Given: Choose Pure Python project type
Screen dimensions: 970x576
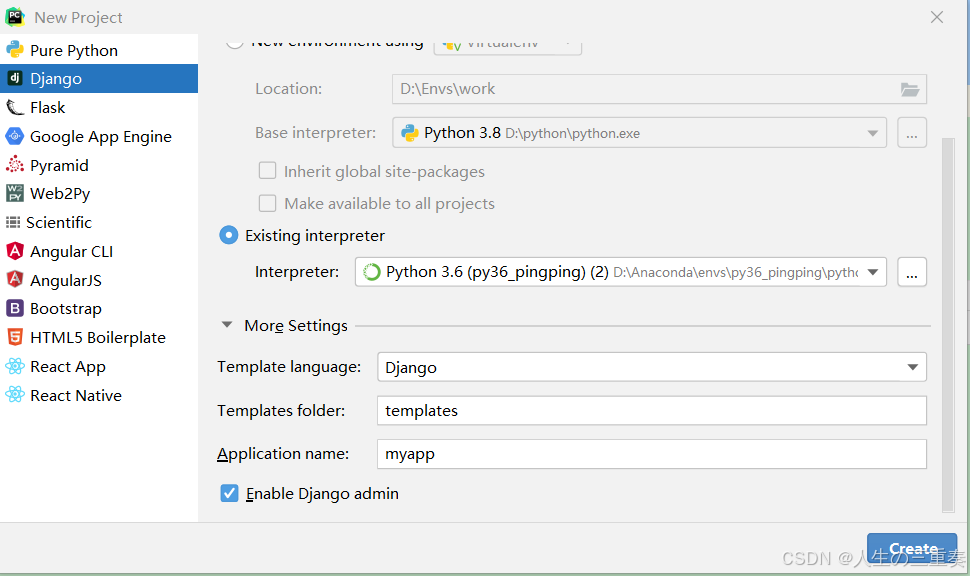Looking at the screenshot, I should click(99, 50).
